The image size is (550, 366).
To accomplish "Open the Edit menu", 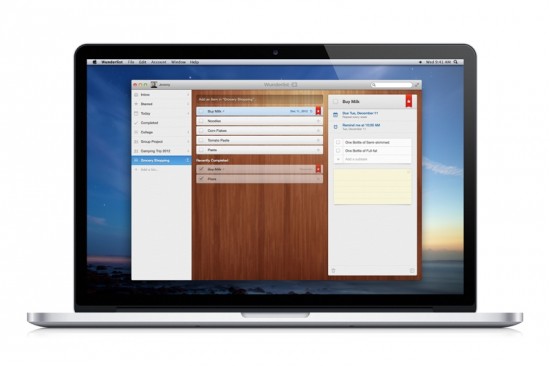I will (x=142, y=62).
